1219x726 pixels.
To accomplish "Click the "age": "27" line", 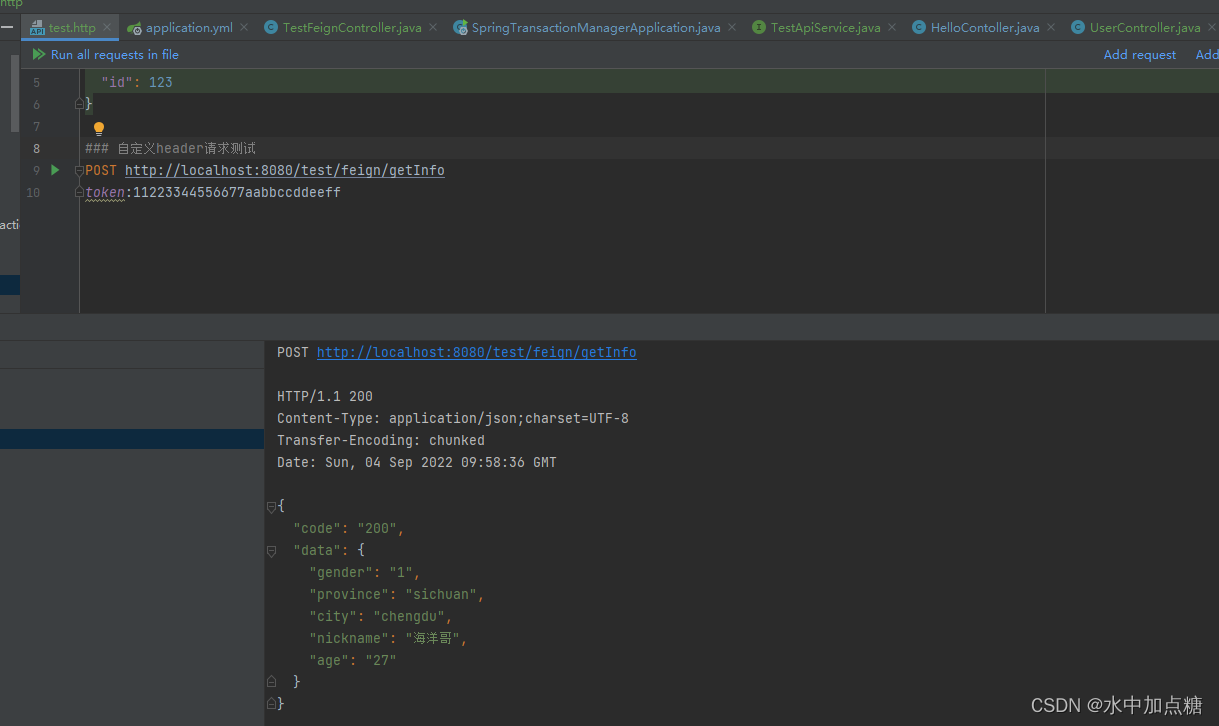I will 353,660.
